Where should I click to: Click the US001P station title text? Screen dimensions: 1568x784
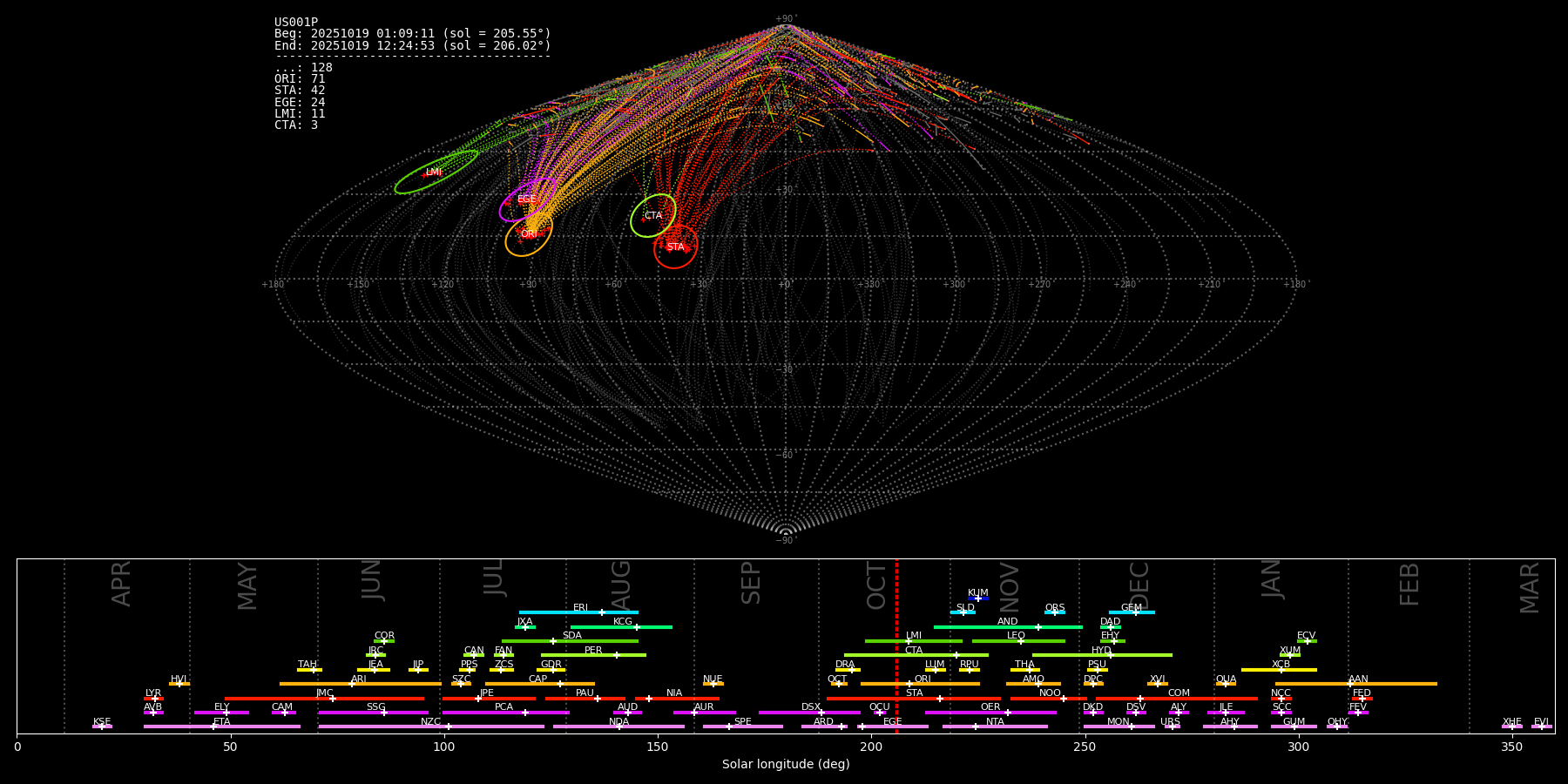coord(296,23)
